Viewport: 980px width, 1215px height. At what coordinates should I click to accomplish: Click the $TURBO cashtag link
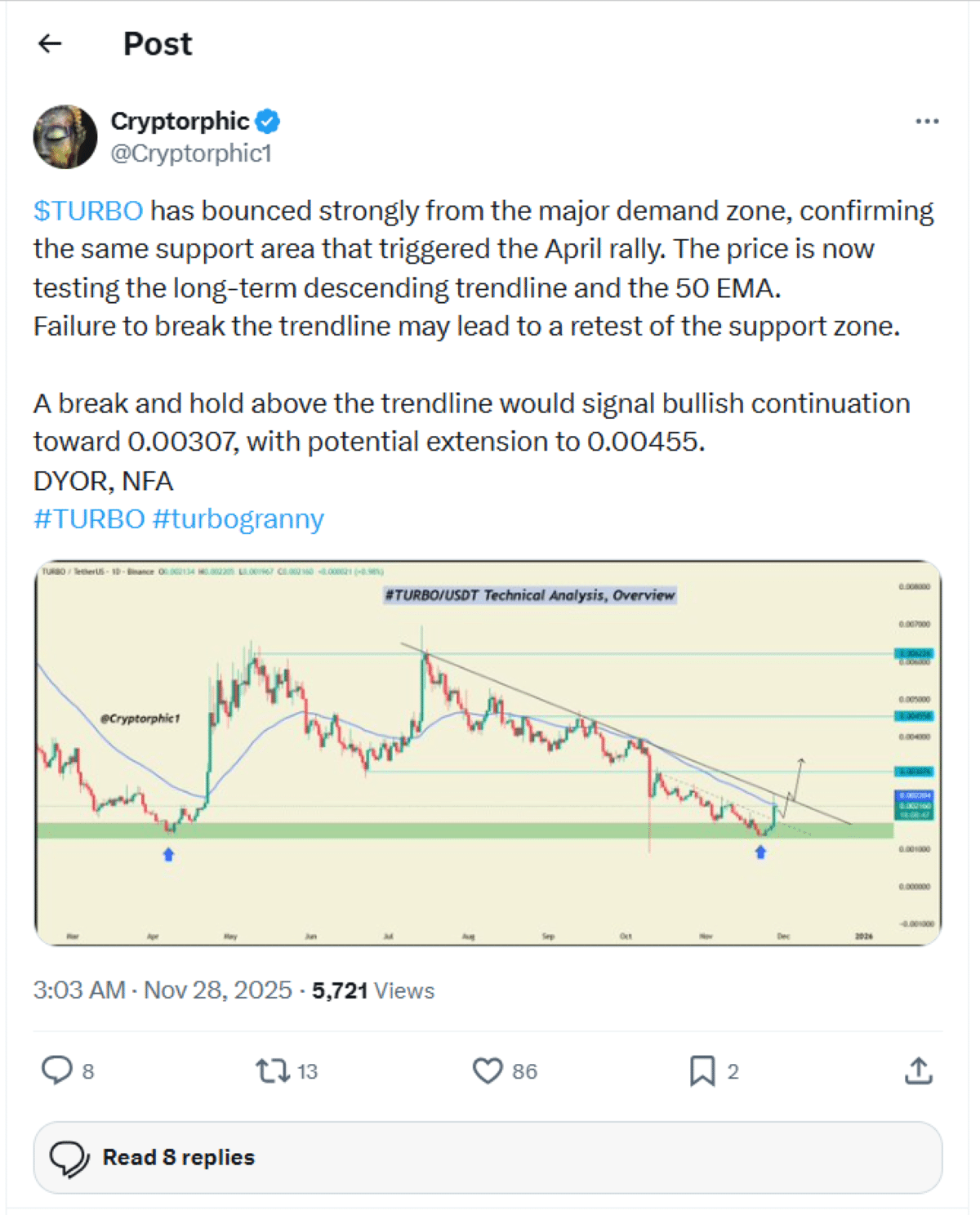pyautogui.click(x=88, y=211)
